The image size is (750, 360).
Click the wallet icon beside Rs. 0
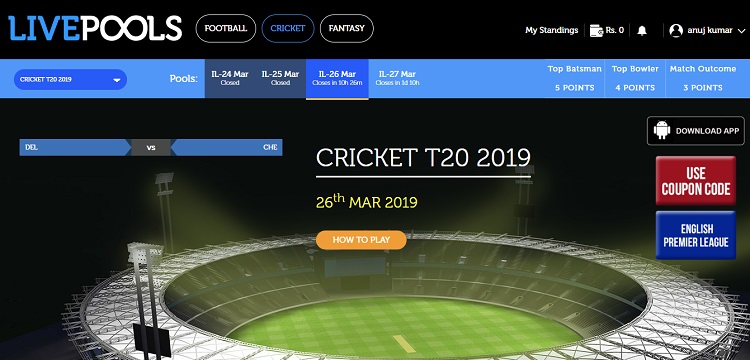[x=596, y=31]
